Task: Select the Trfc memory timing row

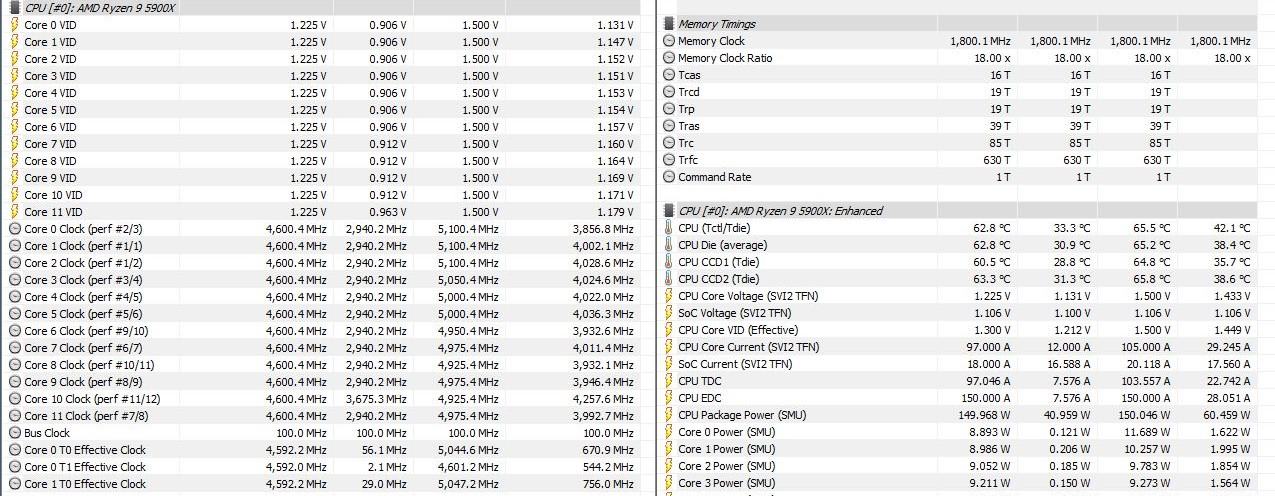Action: tap(688, 160)
